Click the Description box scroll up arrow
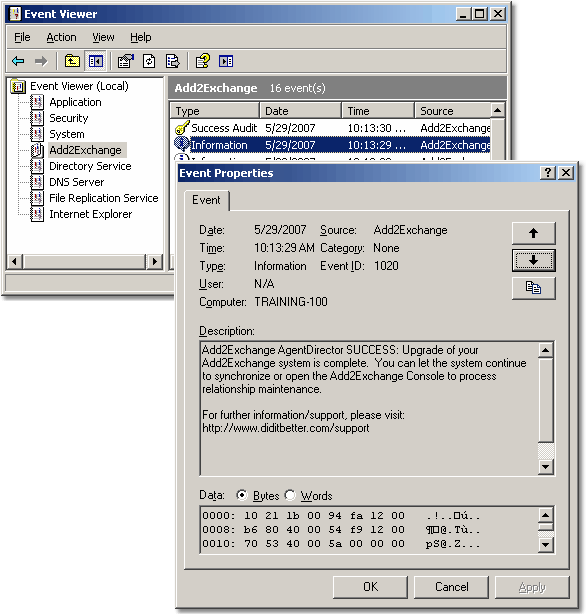The width and height of the screenshot is (586, 616). tap(546, 350)
